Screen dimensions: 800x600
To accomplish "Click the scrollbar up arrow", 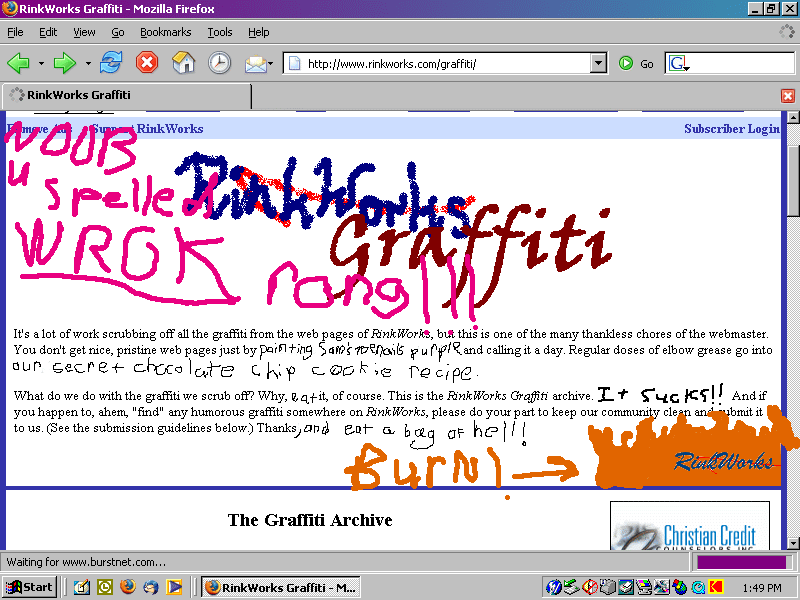I will pyautogui.click(x=793, y=117).
